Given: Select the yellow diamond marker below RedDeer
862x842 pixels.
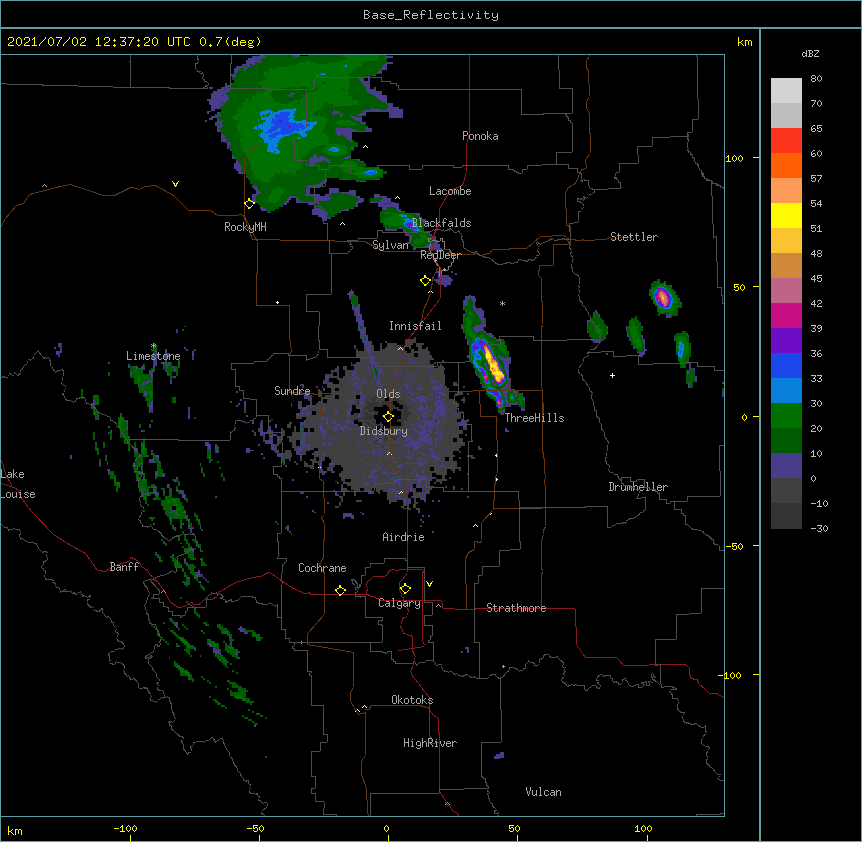Looking at the screenshot, I should (425, 281).
